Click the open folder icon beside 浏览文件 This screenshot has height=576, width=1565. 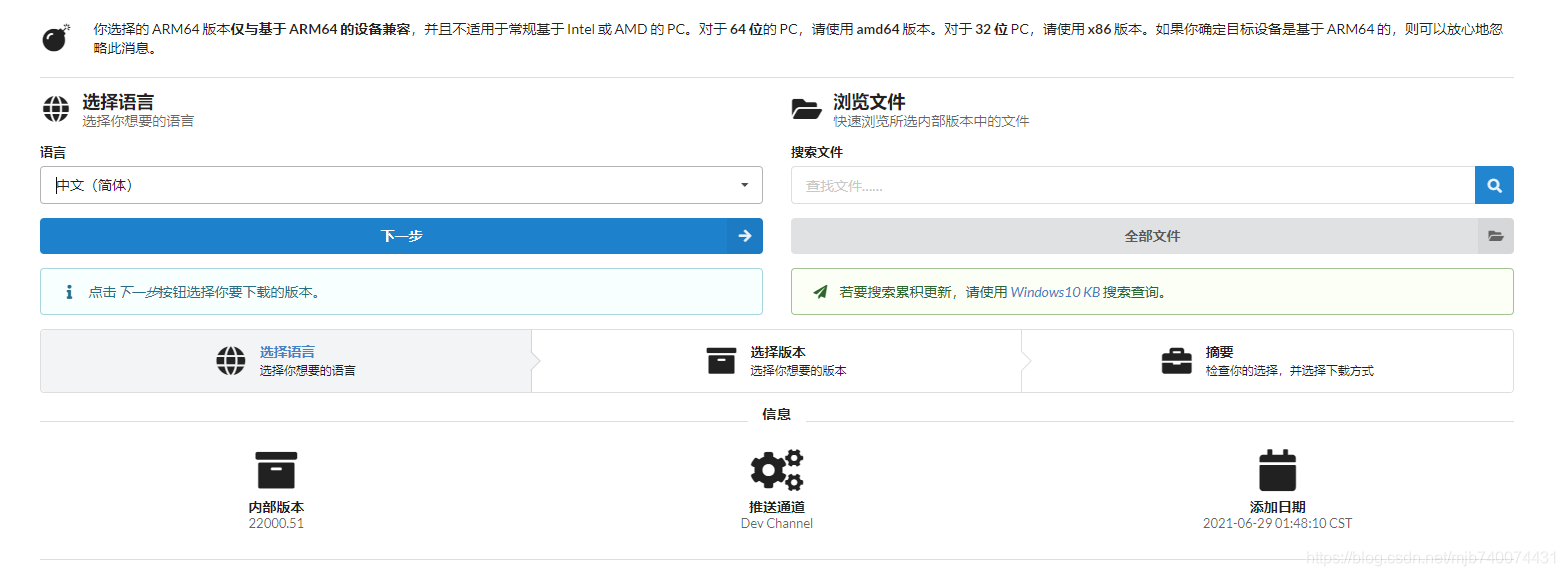pos(806,109)
